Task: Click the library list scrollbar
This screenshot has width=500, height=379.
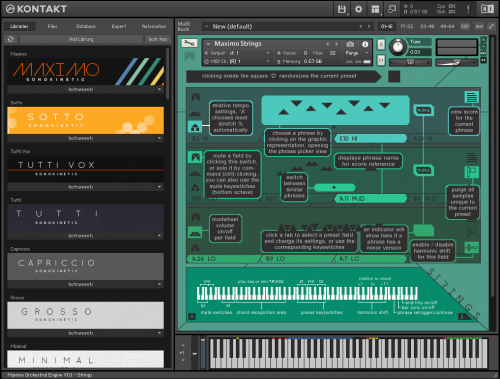Action: click(167, 73)
